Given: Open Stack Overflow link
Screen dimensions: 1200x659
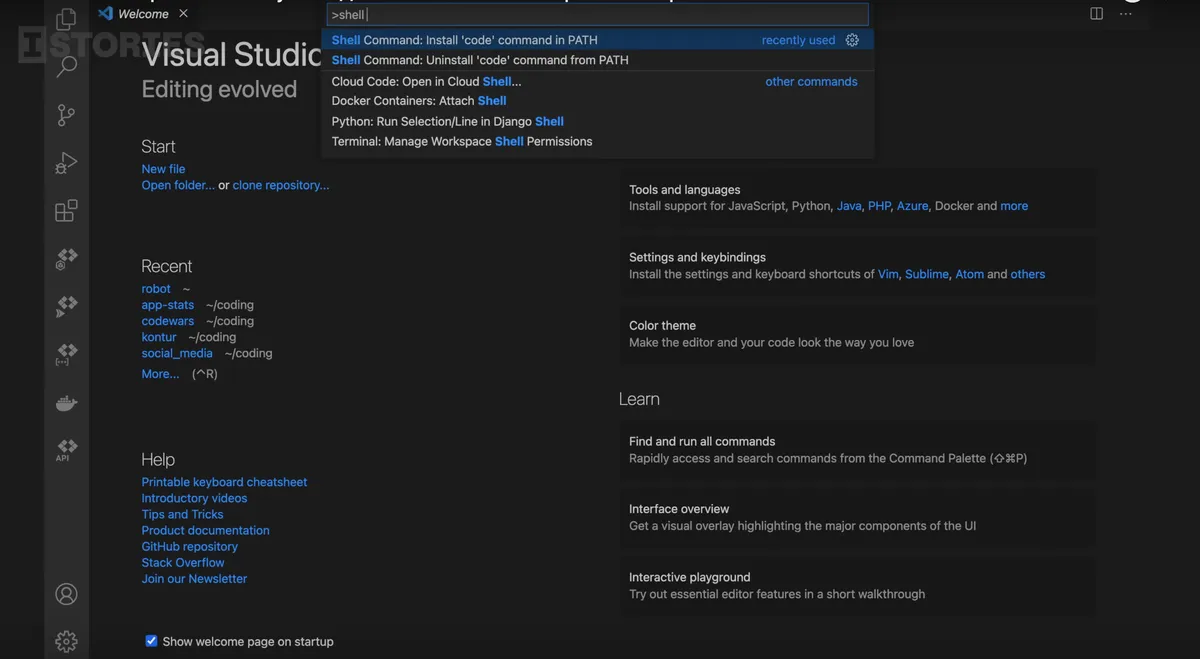Looking at the screenshot, I should [x=183, y=562].
